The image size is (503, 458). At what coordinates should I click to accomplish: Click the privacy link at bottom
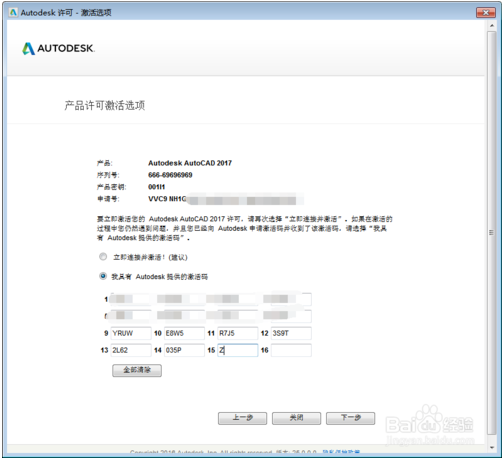click(341, 453)
